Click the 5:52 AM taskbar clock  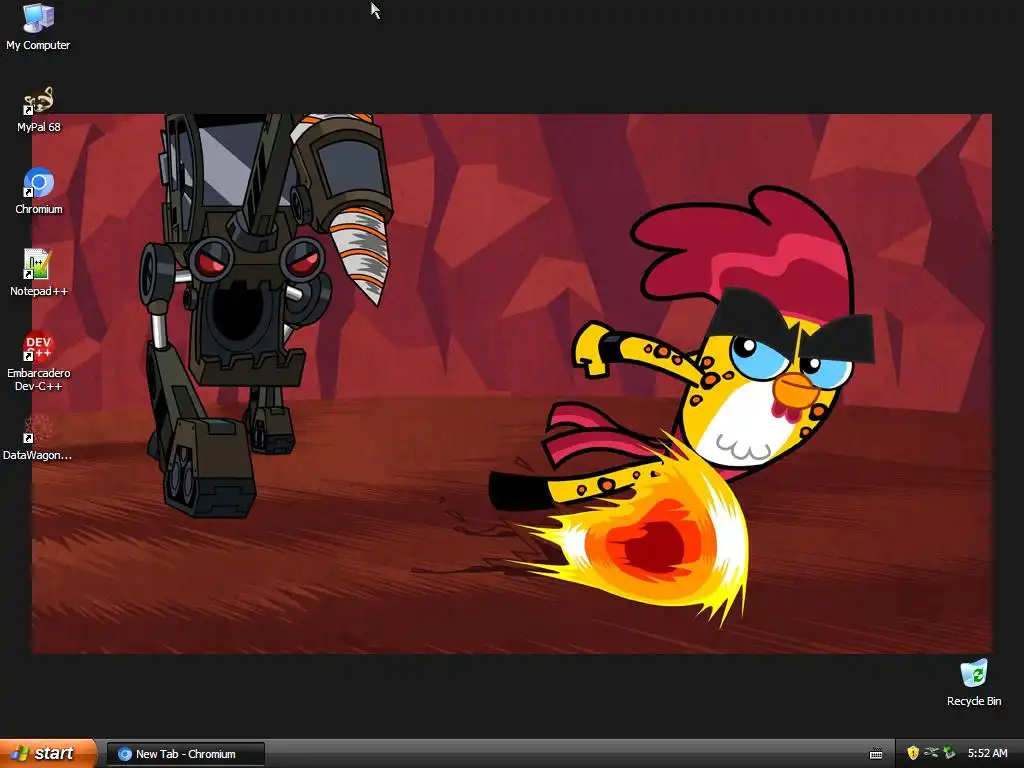coord(987,753)
